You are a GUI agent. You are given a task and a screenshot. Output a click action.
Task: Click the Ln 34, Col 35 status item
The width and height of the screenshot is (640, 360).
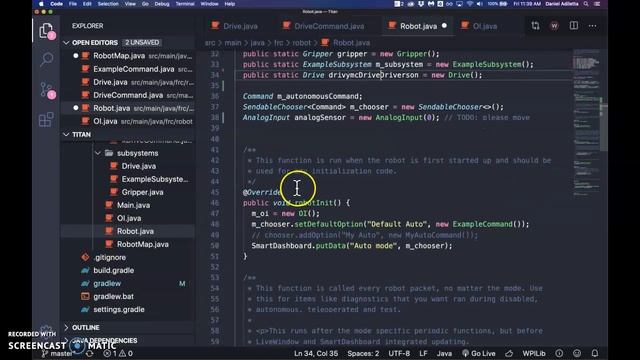316,353
